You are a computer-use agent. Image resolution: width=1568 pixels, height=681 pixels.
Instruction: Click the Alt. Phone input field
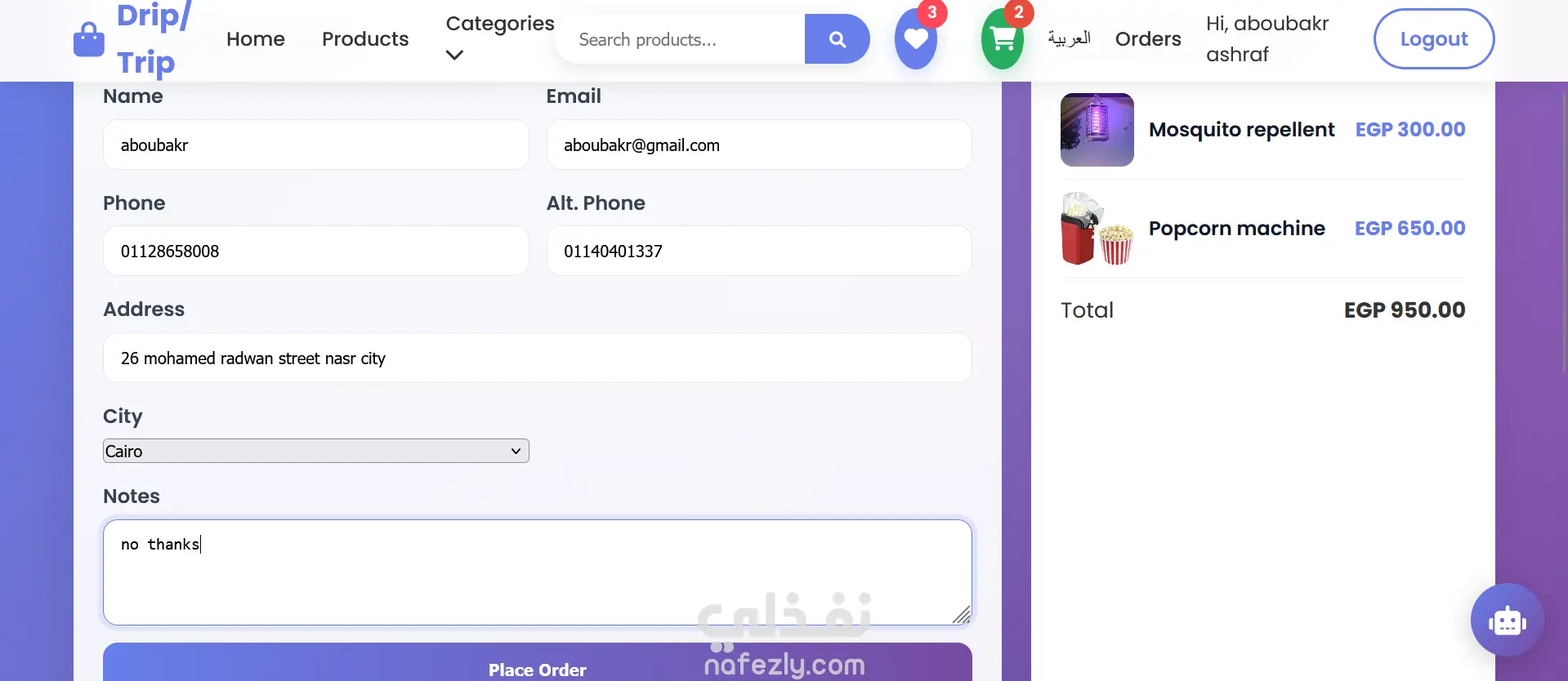[x=759, y=251]
